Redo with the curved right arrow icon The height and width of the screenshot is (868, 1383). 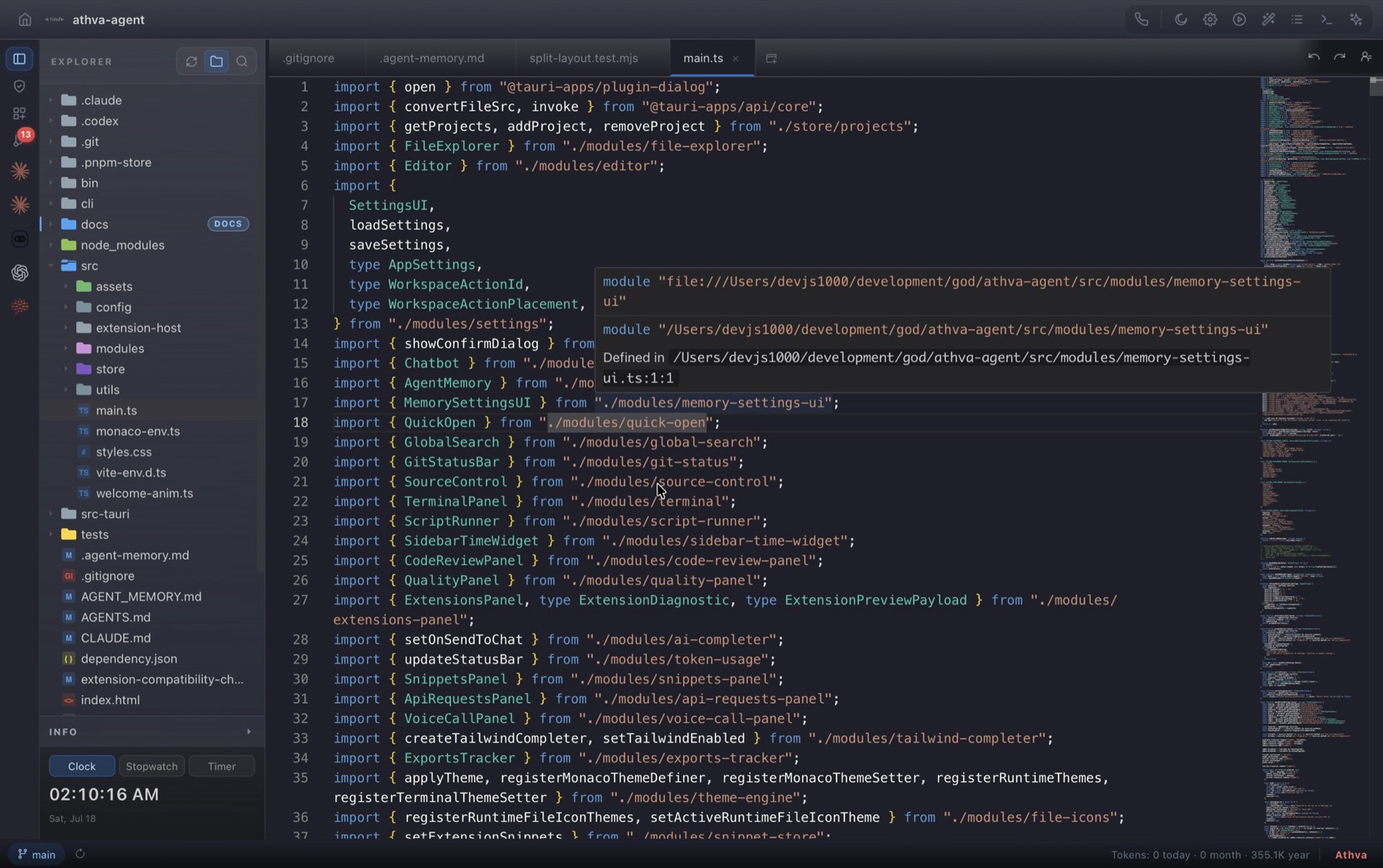pyautogui.click(x=1339, y=58)
